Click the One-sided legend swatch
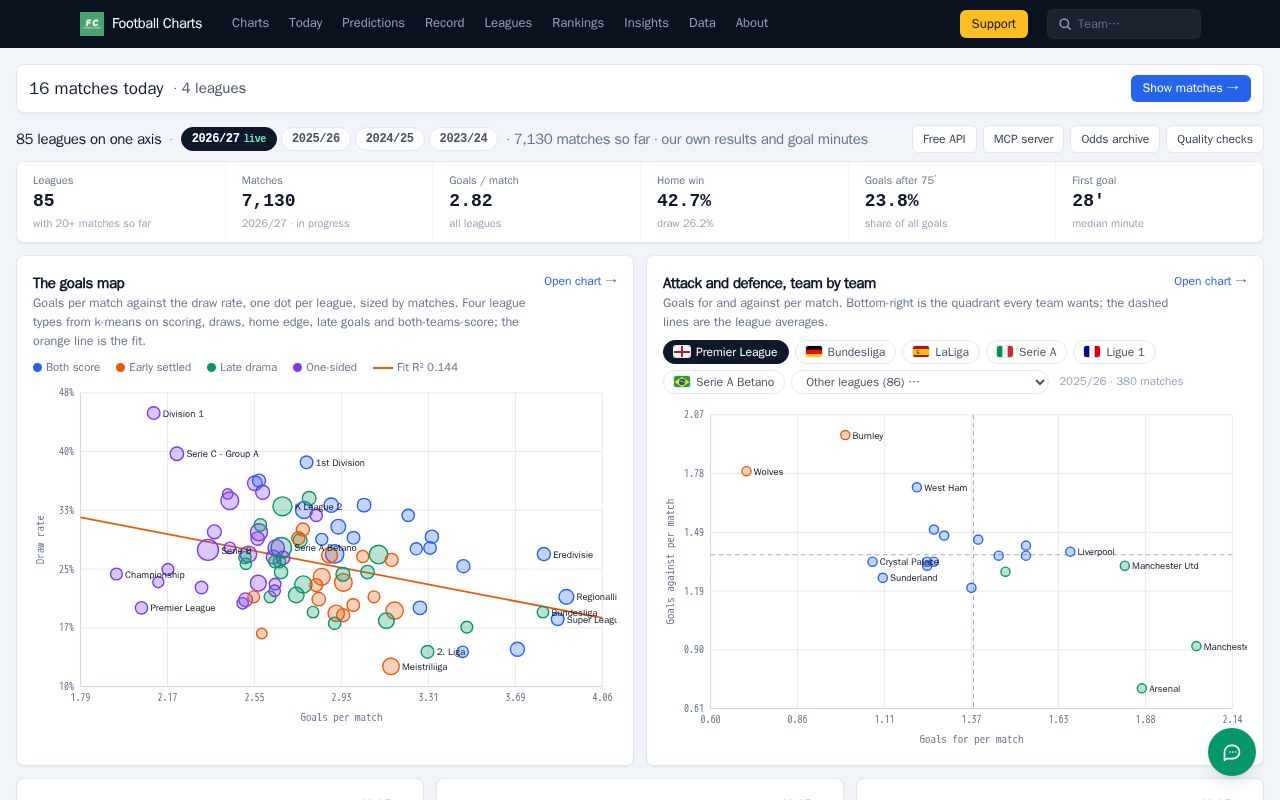The height and width of the screenshot is (800, 1280). click(x=298, y=368)
